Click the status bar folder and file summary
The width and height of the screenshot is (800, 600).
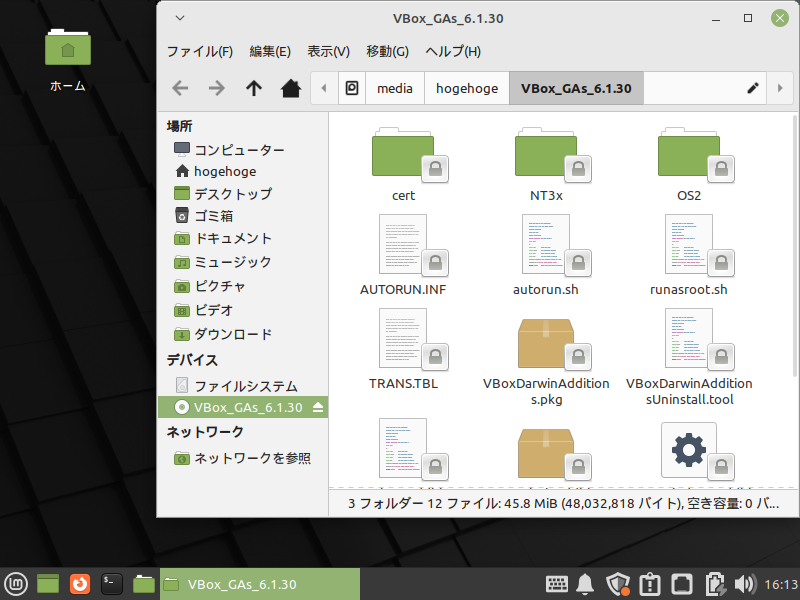tap(563, 504)
